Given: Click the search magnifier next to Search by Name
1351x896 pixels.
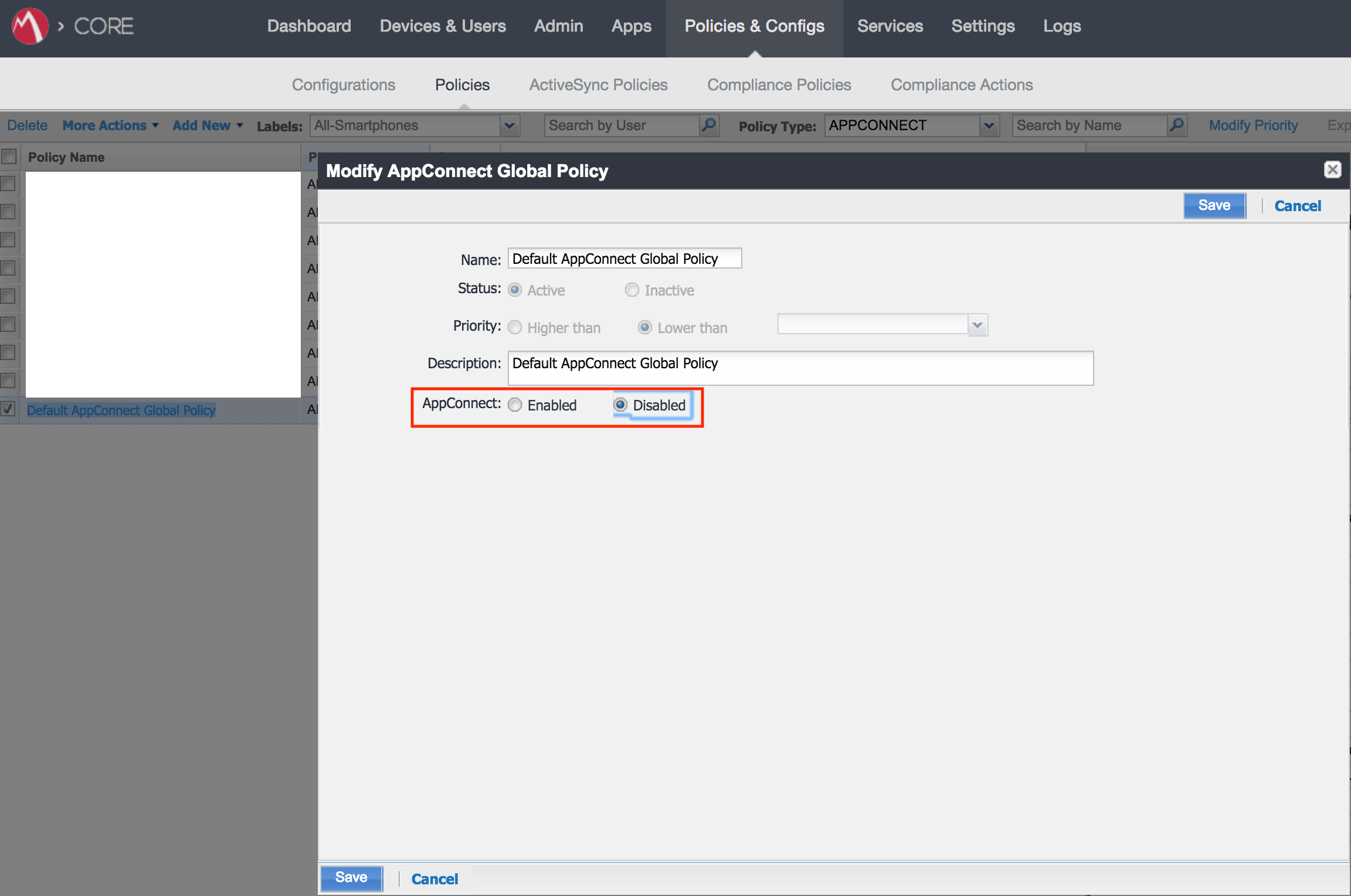Looking at the screenshot, I should pos(1177,125).
